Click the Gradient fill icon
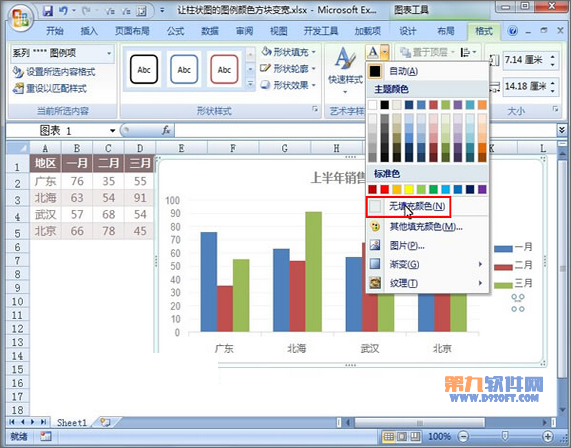 tap(375, 264)
